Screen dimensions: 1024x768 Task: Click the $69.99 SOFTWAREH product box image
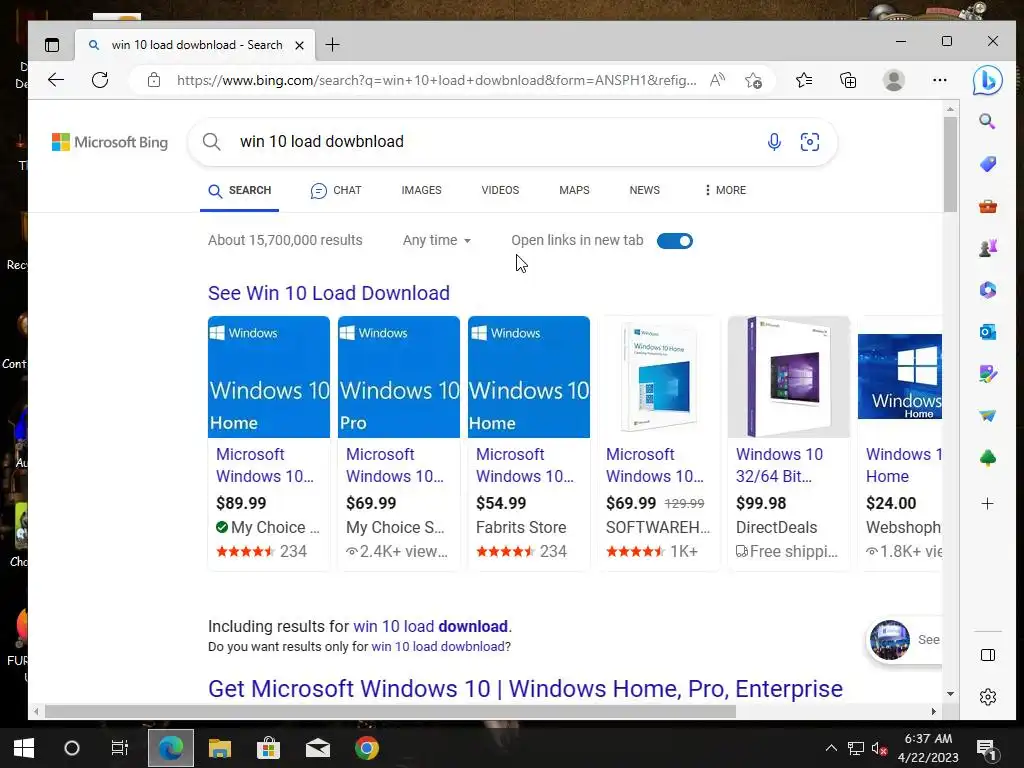pyautogui.click(x=659, y=377)
